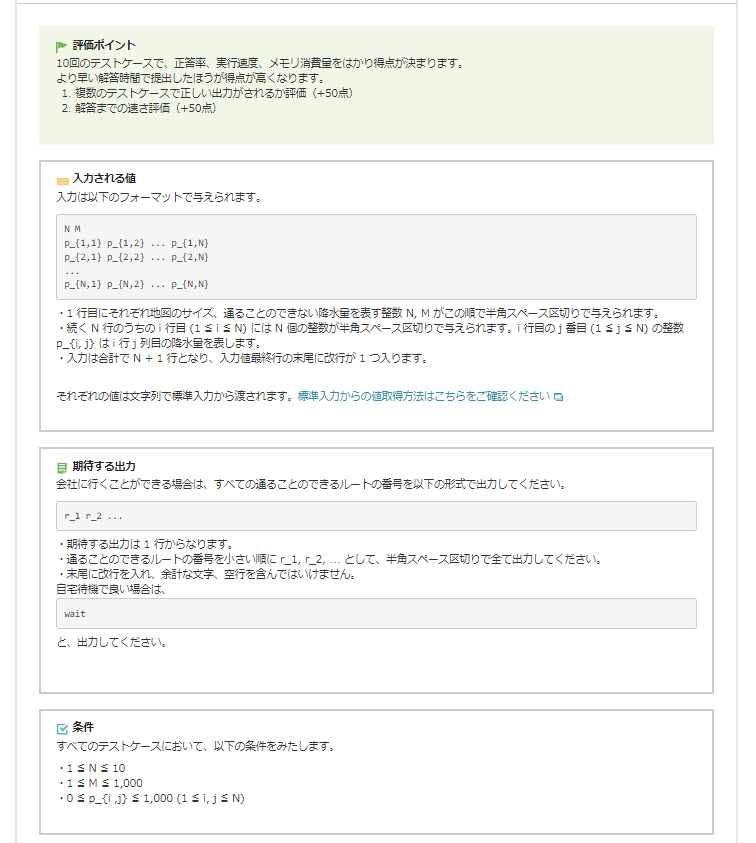Click the constraint on p_{i,j} range
This screenshot has height=843, width=756.
coord(152,798)
